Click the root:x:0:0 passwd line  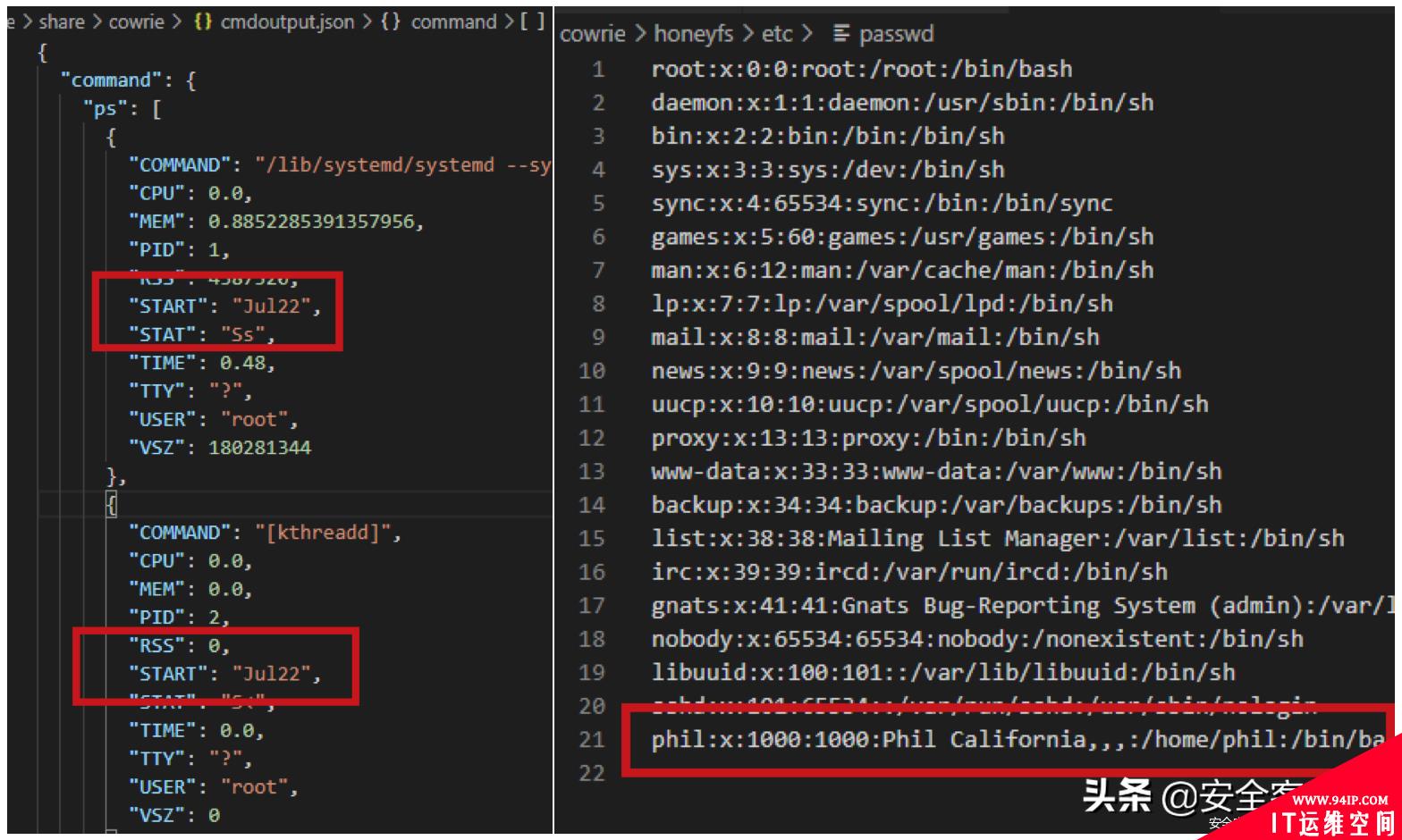(x=862, y=69)
